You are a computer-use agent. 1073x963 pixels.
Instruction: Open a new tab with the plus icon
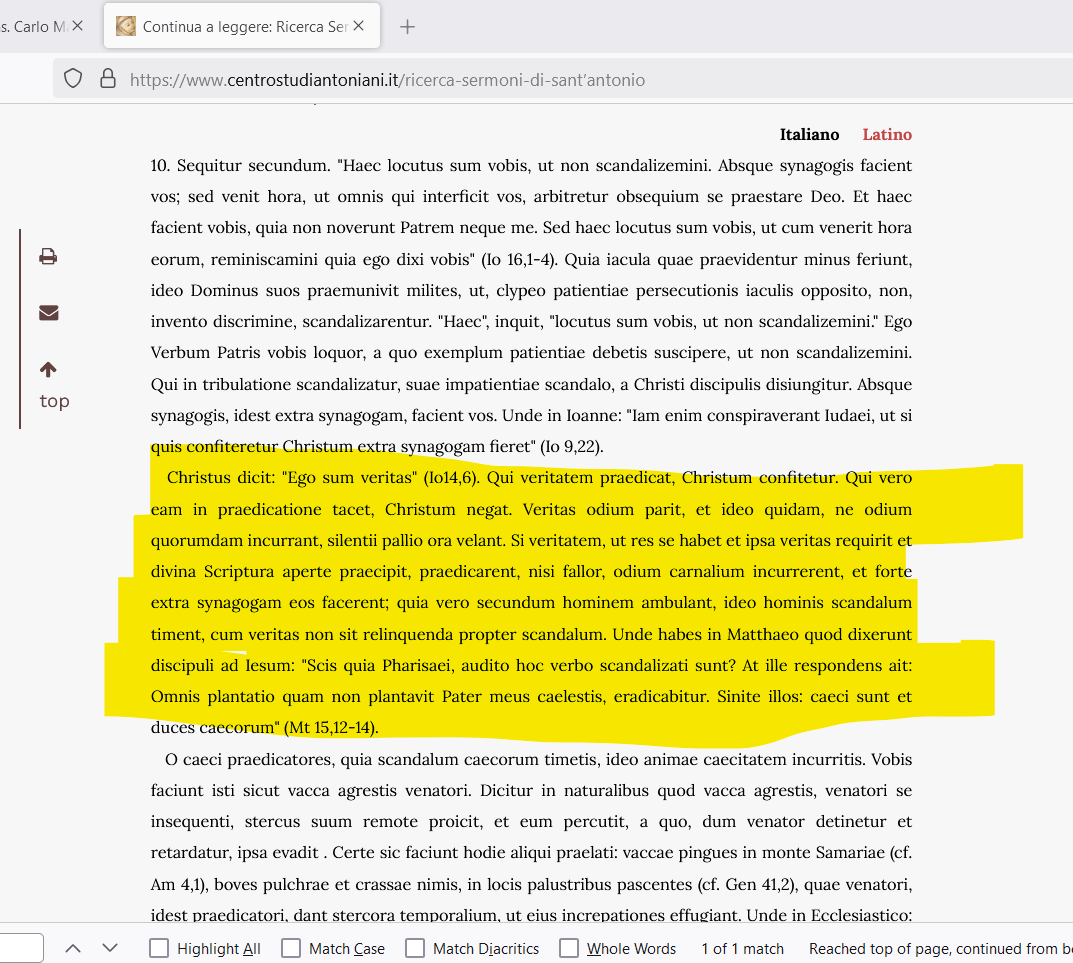(x=407, y=27)
